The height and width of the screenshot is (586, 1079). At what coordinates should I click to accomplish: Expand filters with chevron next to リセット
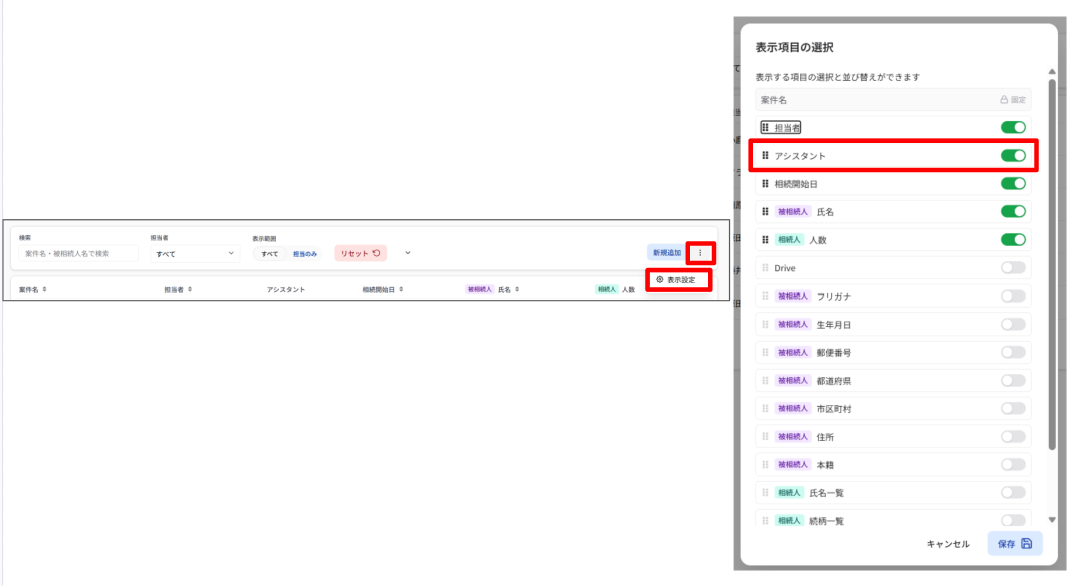tap(407, 253)
